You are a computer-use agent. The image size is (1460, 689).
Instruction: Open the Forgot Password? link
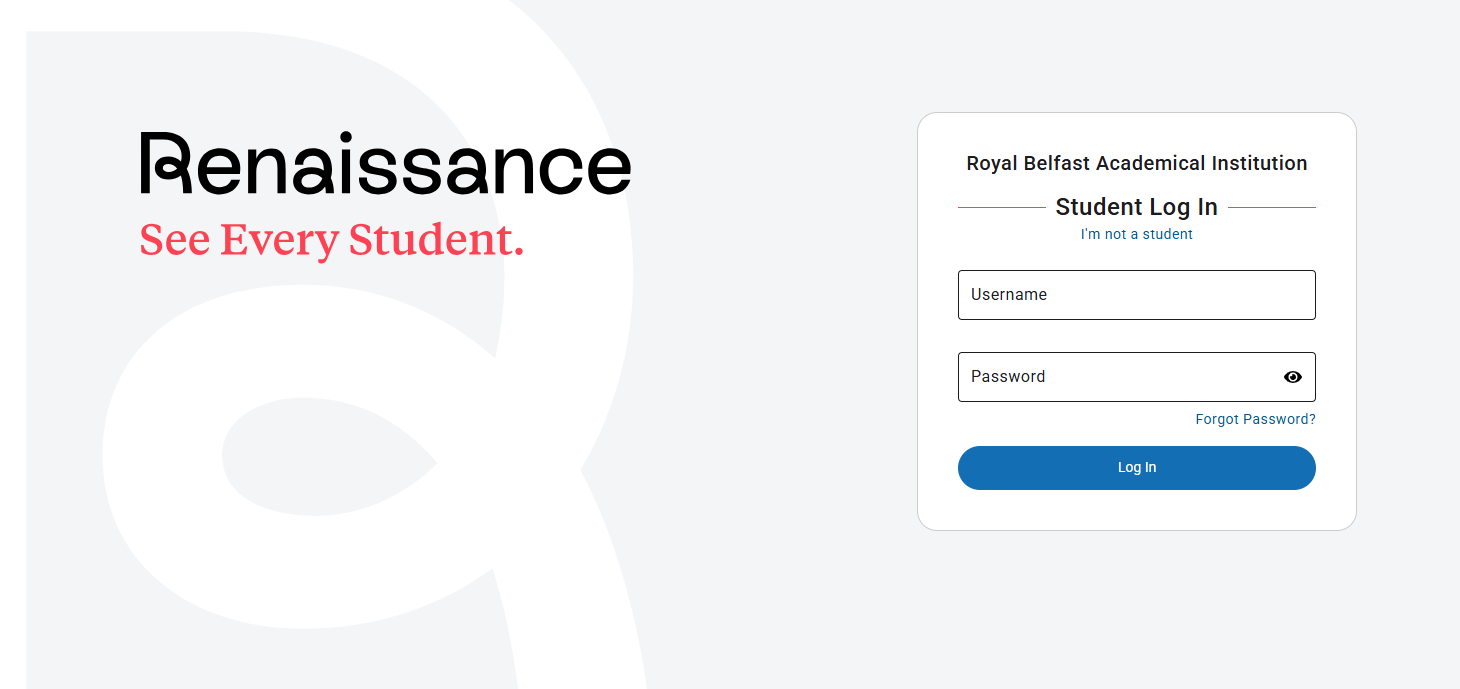pos(1255,419)
